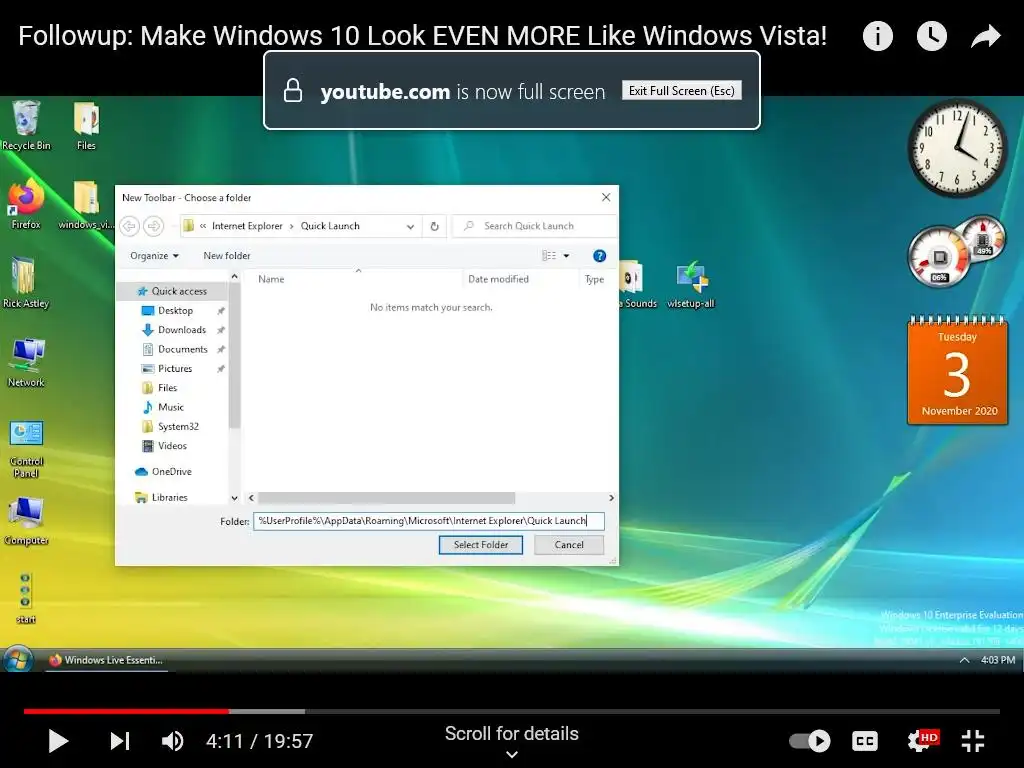This screenshot has height=768, width=1024.
Task: Sort by Date modified column header
Action: (x=498, y=280)
